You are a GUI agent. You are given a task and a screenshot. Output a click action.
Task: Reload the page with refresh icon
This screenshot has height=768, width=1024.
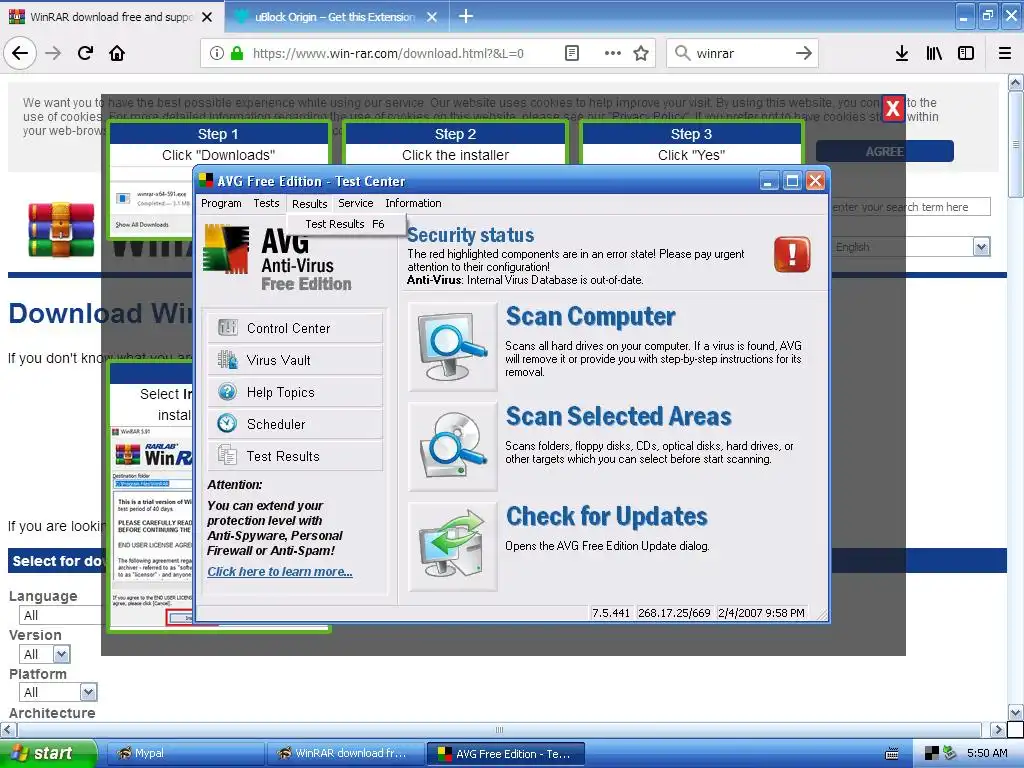[x=85, y=53]
